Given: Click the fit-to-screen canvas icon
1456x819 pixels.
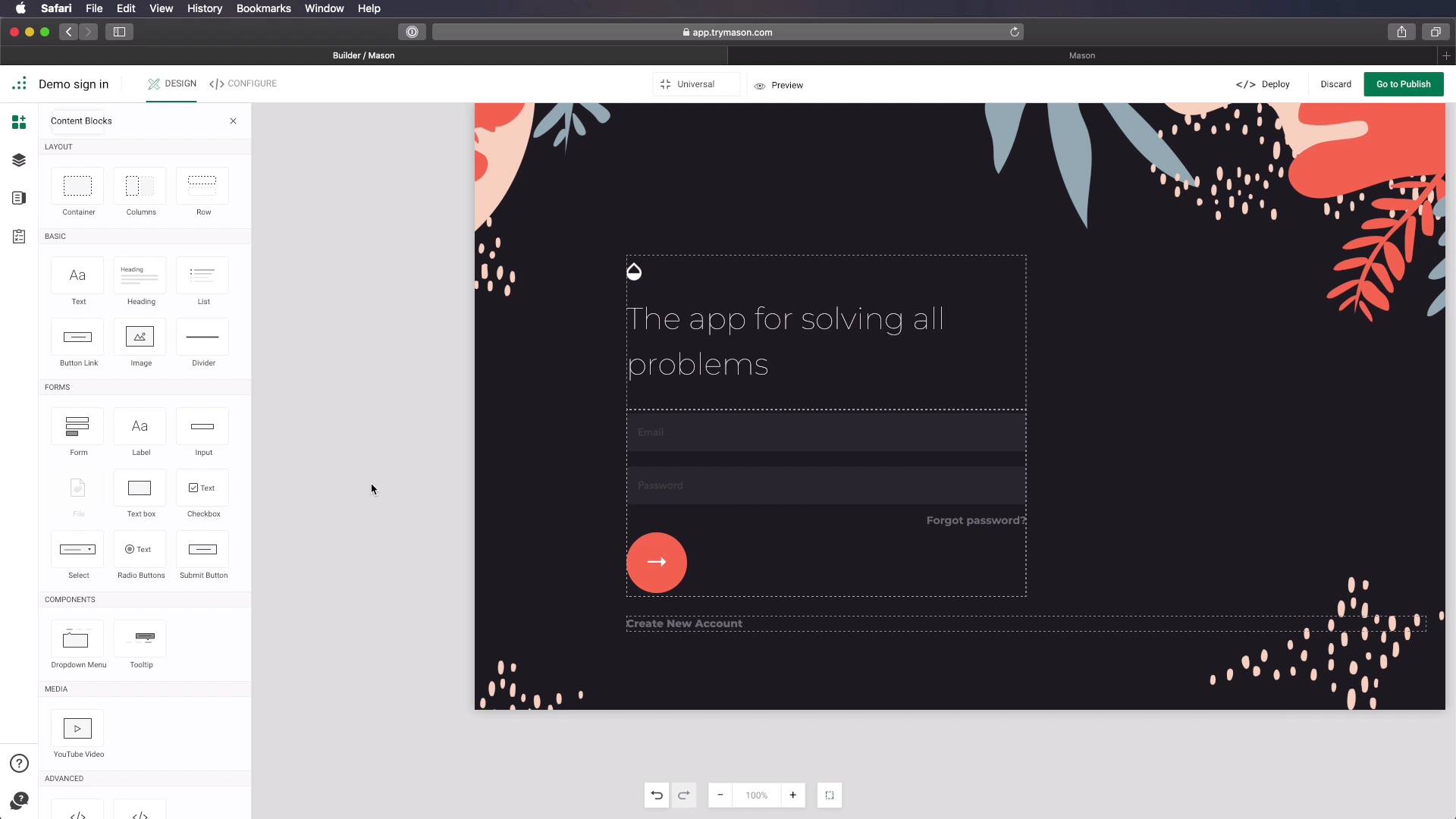Looking at the screenshot, I should (x=830, y=795).
